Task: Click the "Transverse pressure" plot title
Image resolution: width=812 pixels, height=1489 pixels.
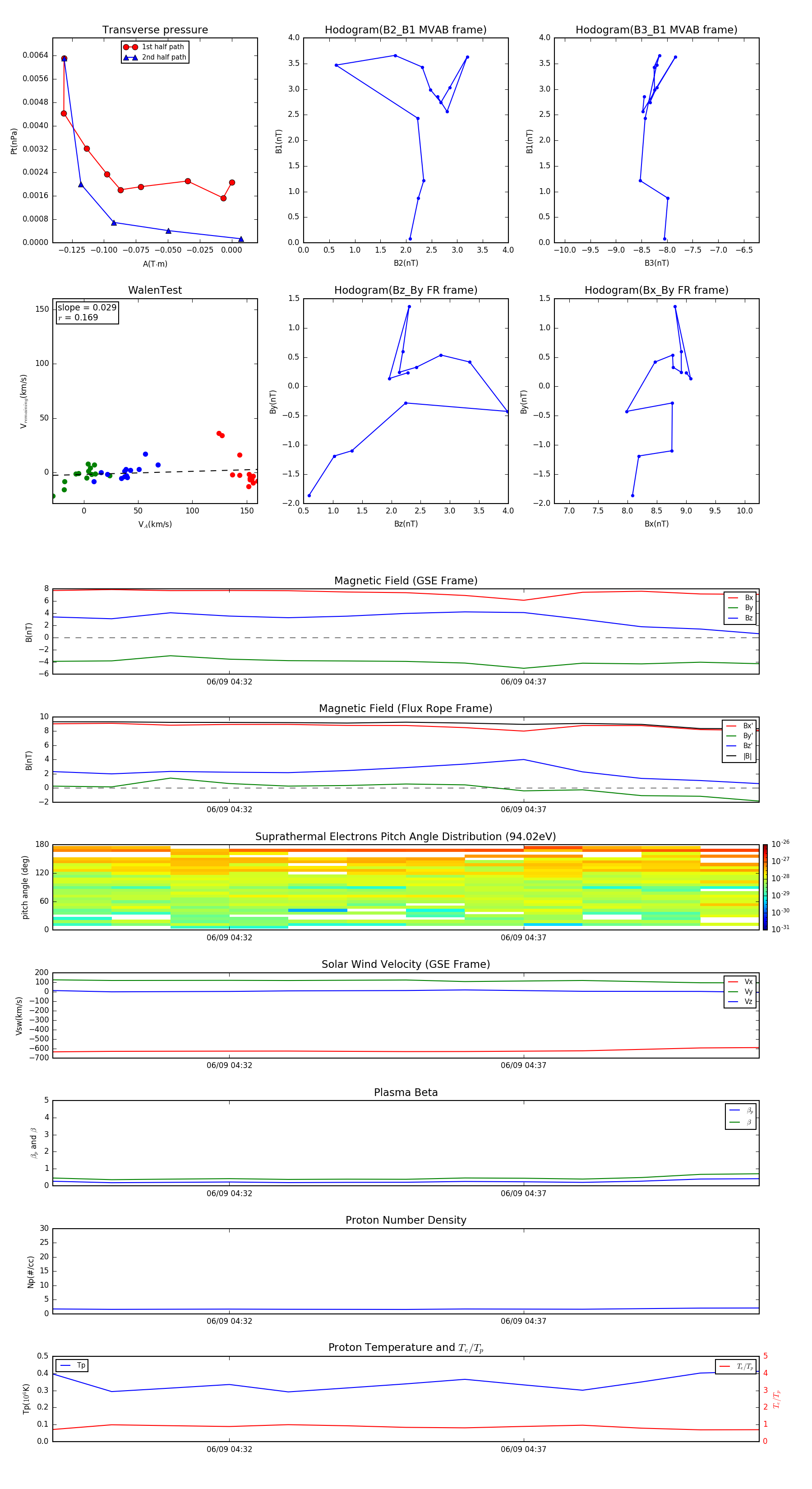Action: 155,30
